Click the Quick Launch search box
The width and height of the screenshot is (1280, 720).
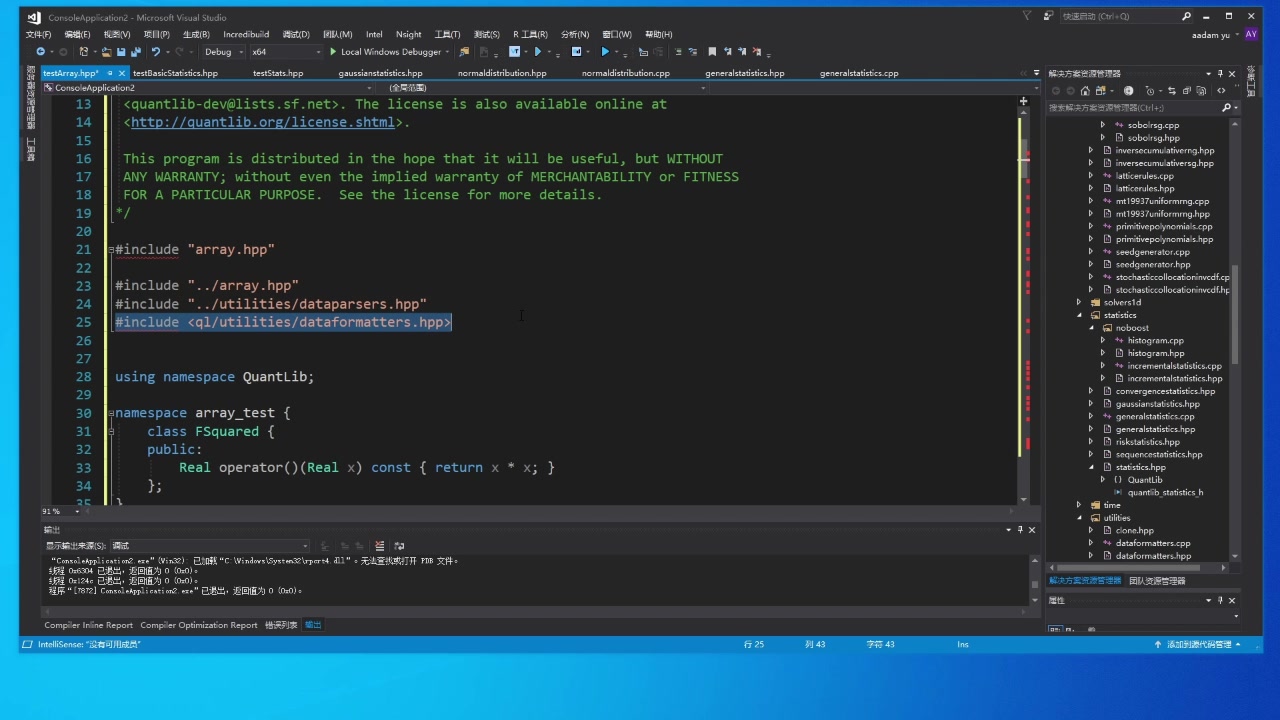1120,16
